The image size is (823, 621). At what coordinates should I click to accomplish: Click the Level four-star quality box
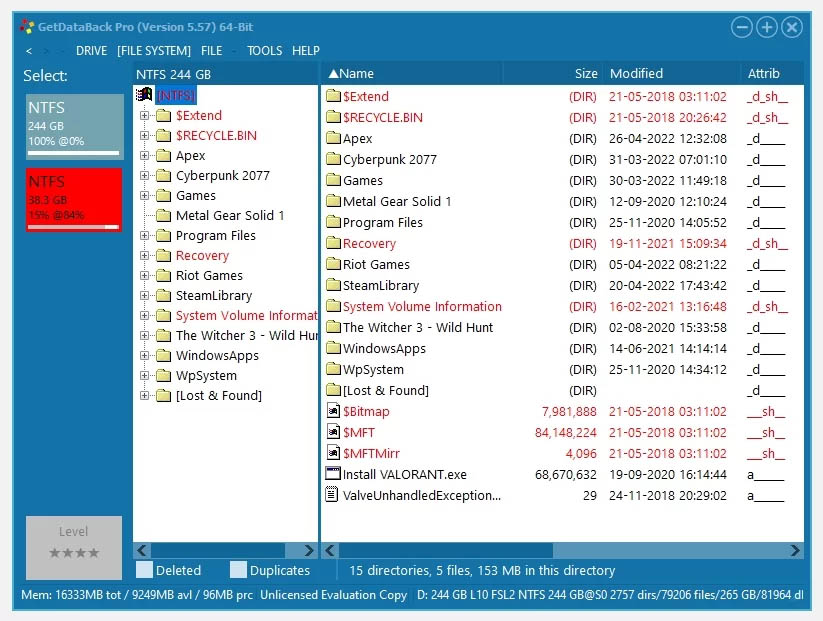coord(74,548)
